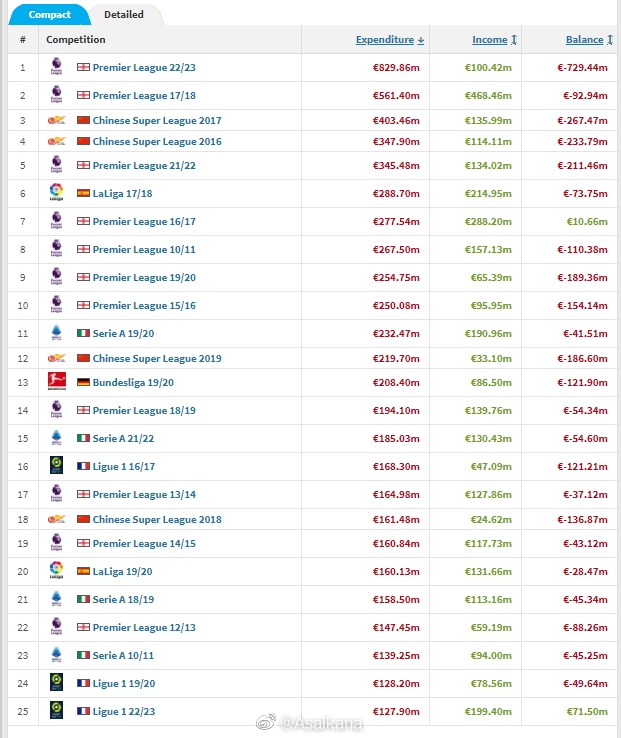Screen dimensions: 621x738
Task: Open the Chinese Super League 2016 link
Action: (x=157, y=141)
